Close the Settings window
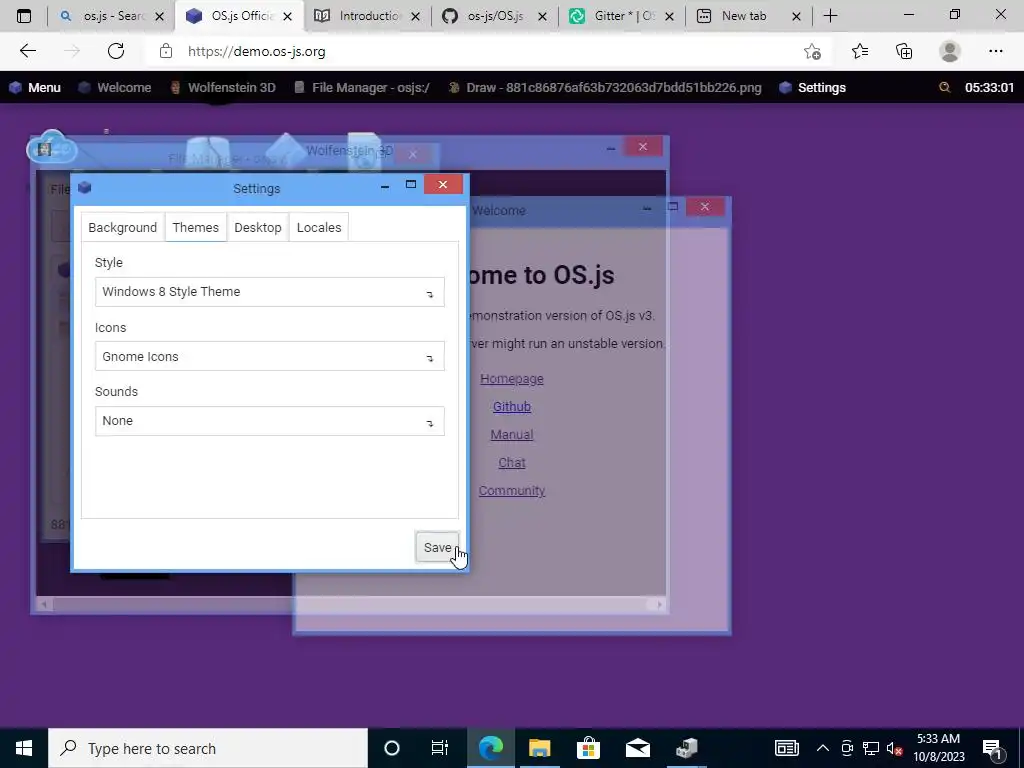 click(x=443, y=185)
